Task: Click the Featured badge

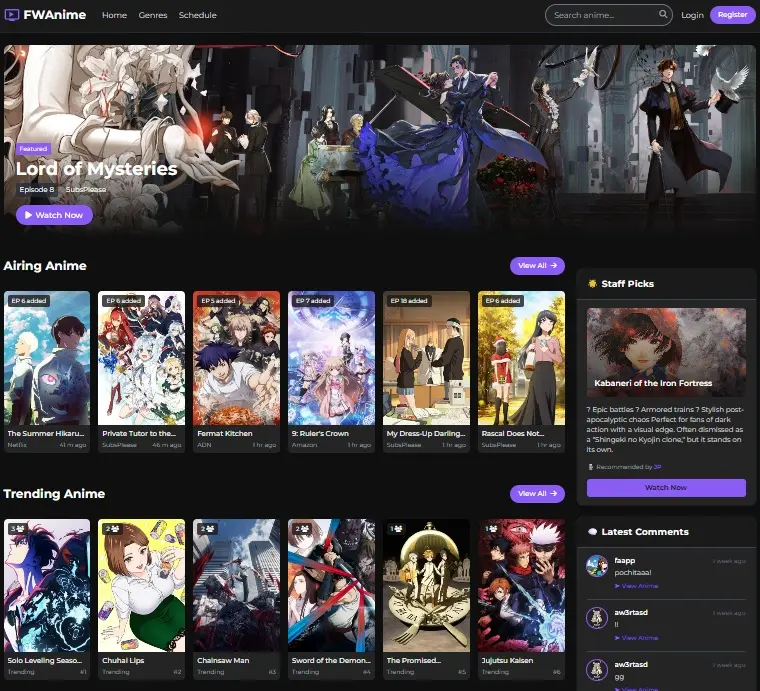Action: (x=33, y=149)
